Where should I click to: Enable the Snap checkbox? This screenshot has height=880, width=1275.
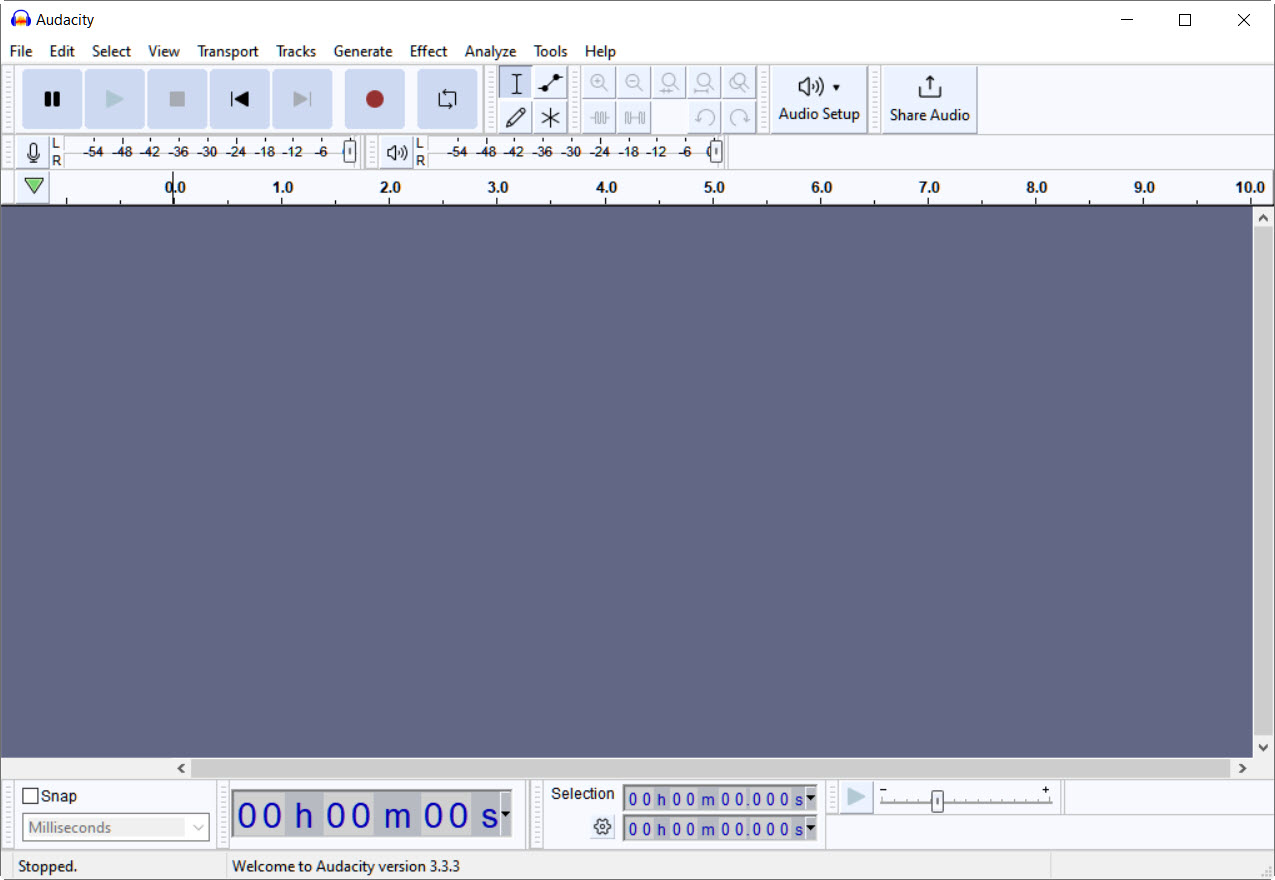[31, 796]
